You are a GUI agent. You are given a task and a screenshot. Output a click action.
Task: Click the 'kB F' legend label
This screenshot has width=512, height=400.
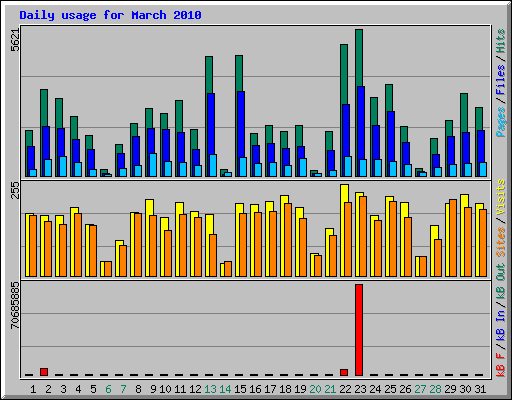(x=501, y=365)
